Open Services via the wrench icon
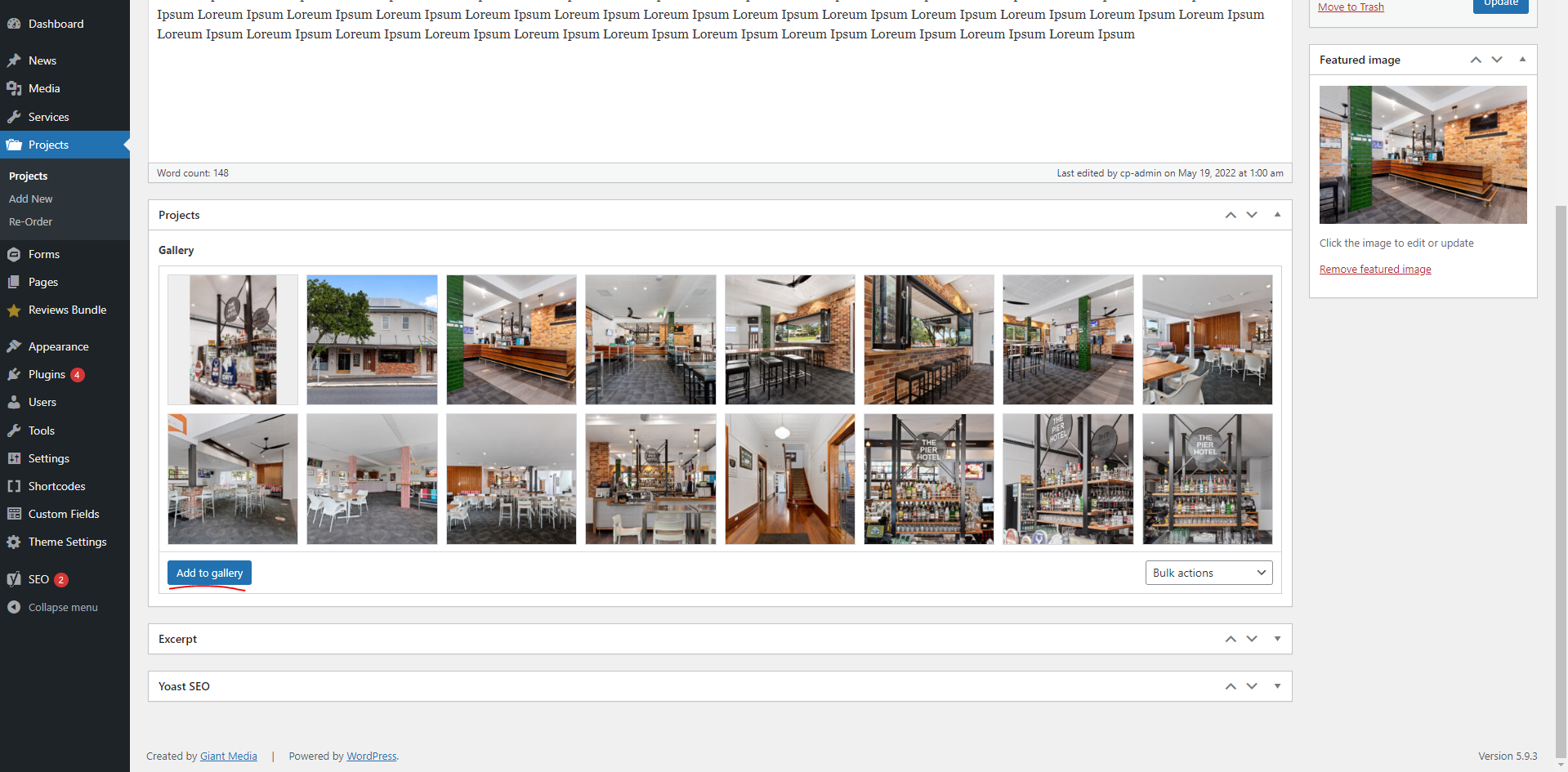This screenshot has height=772, width=1568. pos(14,117)
